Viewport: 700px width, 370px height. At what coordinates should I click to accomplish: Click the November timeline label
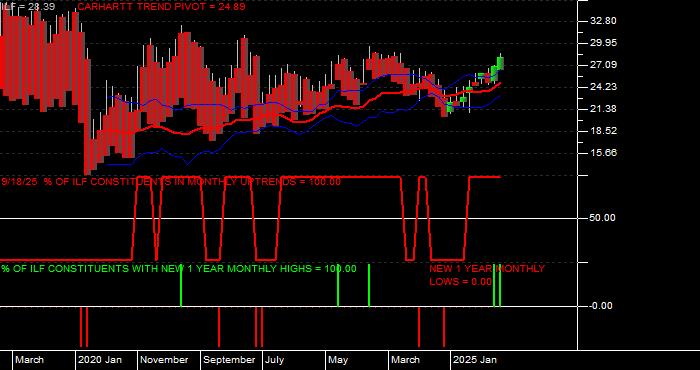pyautogui.click(x=164, y=360)
